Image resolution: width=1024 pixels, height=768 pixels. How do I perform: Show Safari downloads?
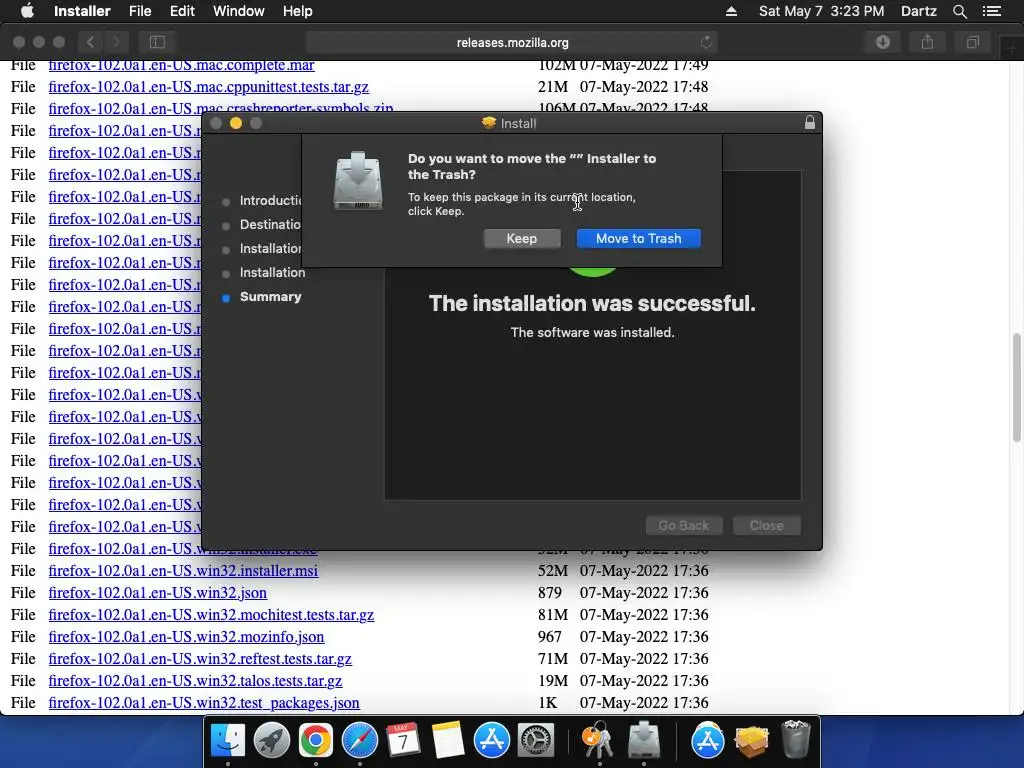[x=882, y=42]
